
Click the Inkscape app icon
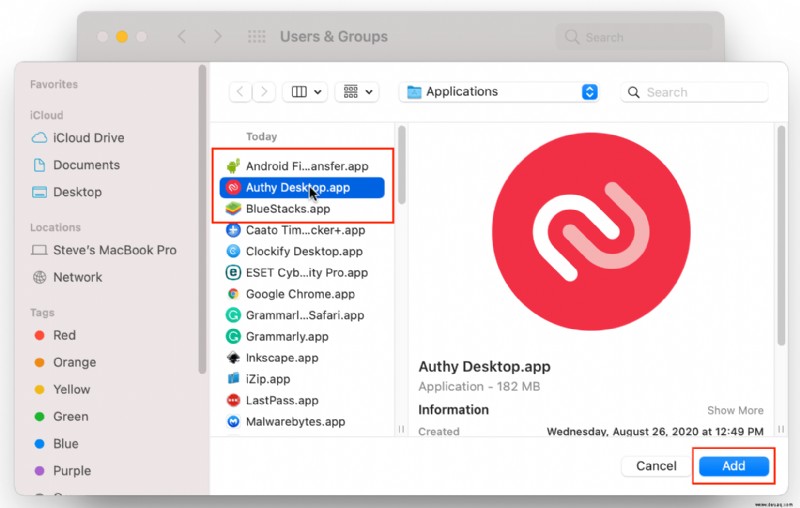coord(233,358)
